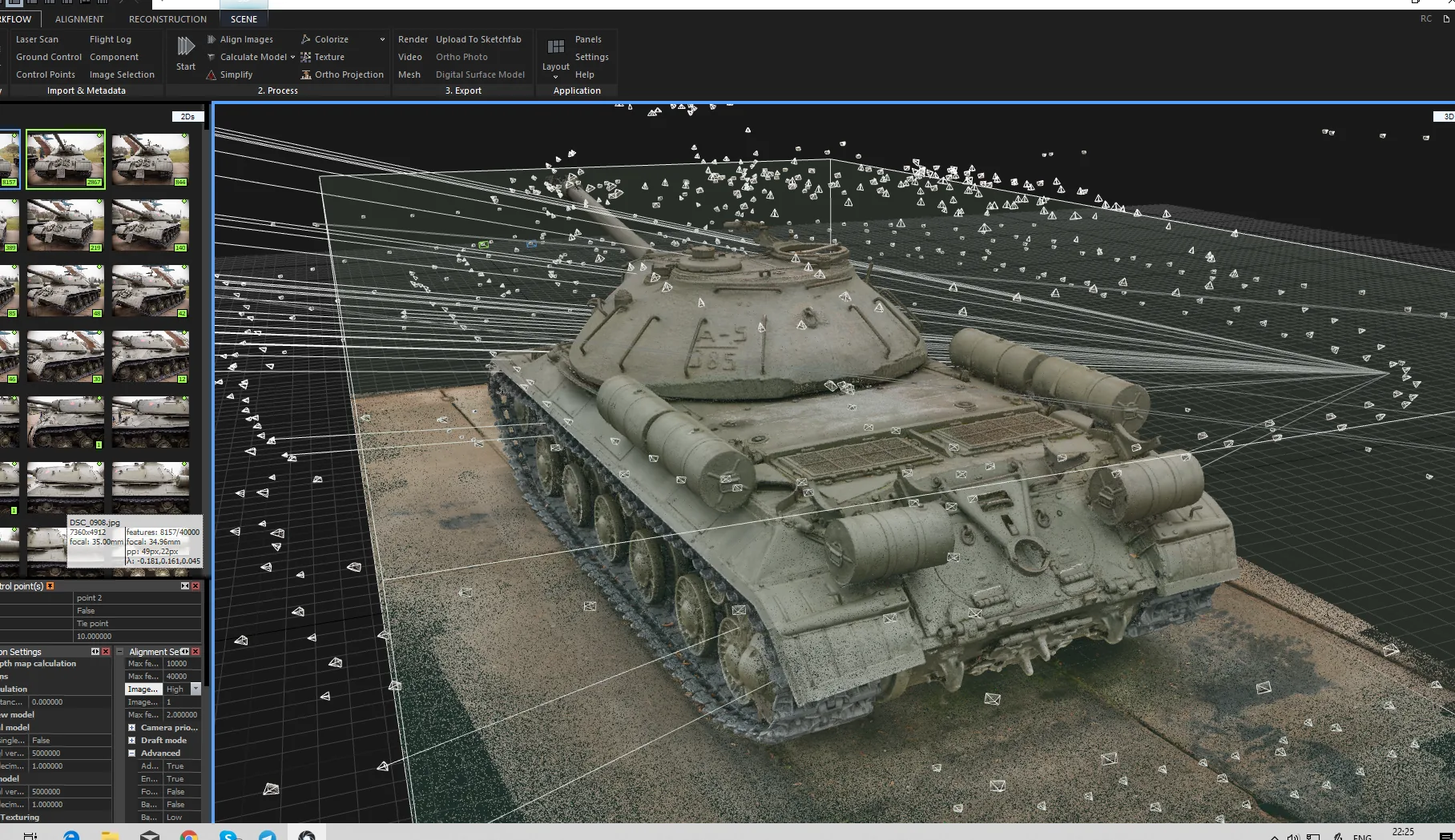Click the system volume icon in tray
Screen dimensions: 1455x840
pos(1292,837)
